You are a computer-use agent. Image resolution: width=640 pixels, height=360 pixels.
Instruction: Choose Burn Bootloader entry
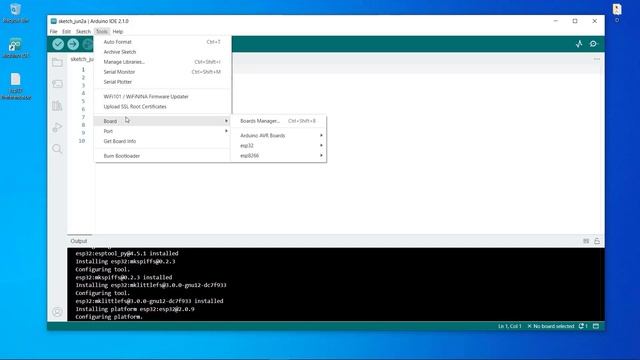[x=162, y=156]
